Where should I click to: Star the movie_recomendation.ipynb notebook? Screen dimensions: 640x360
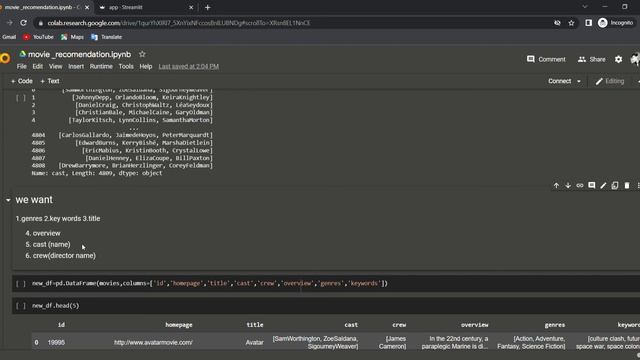tap(142, 54)
